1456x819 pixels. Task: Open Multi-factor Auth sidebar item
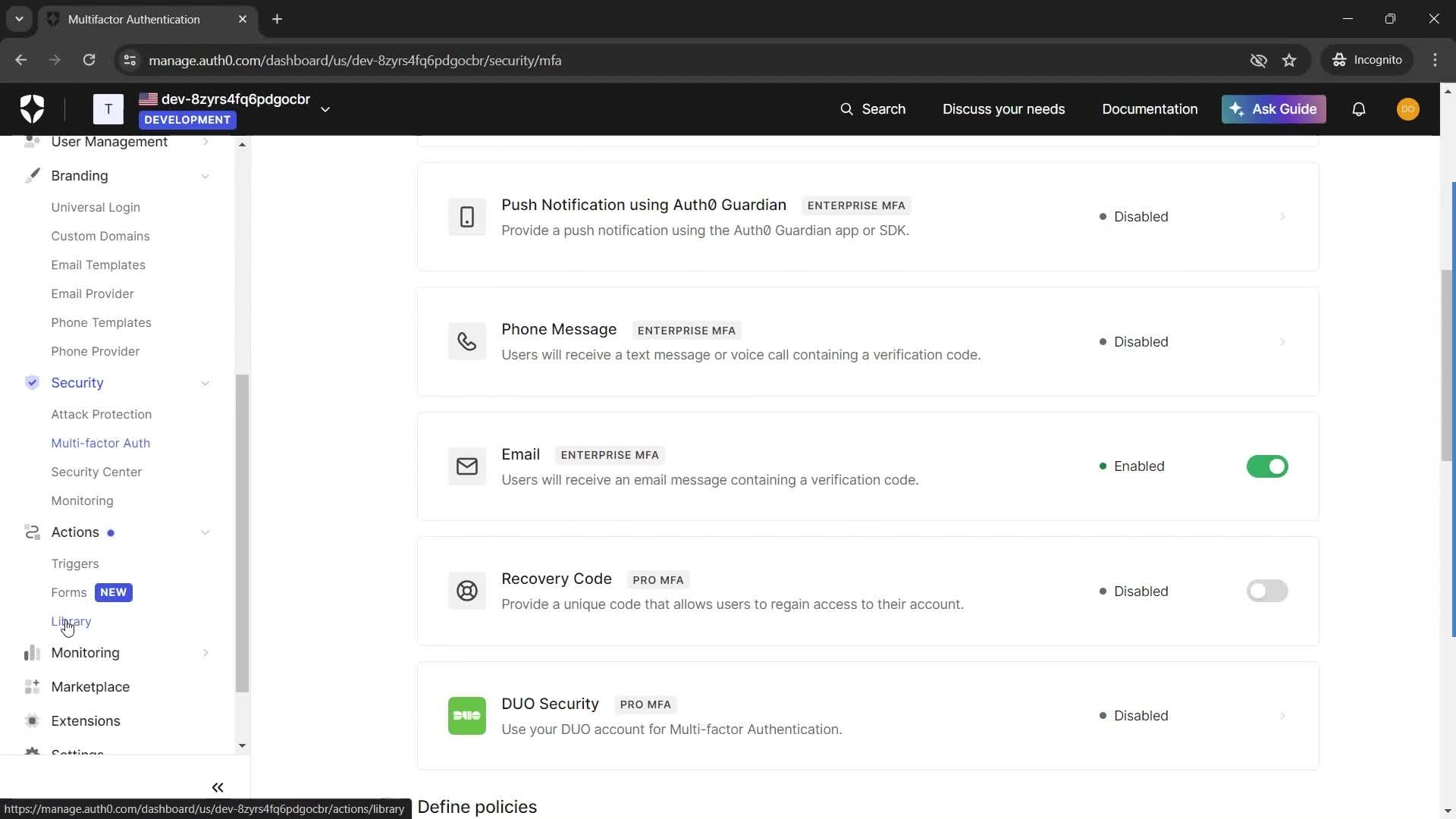pyautogui.click(x=100, y=443)
